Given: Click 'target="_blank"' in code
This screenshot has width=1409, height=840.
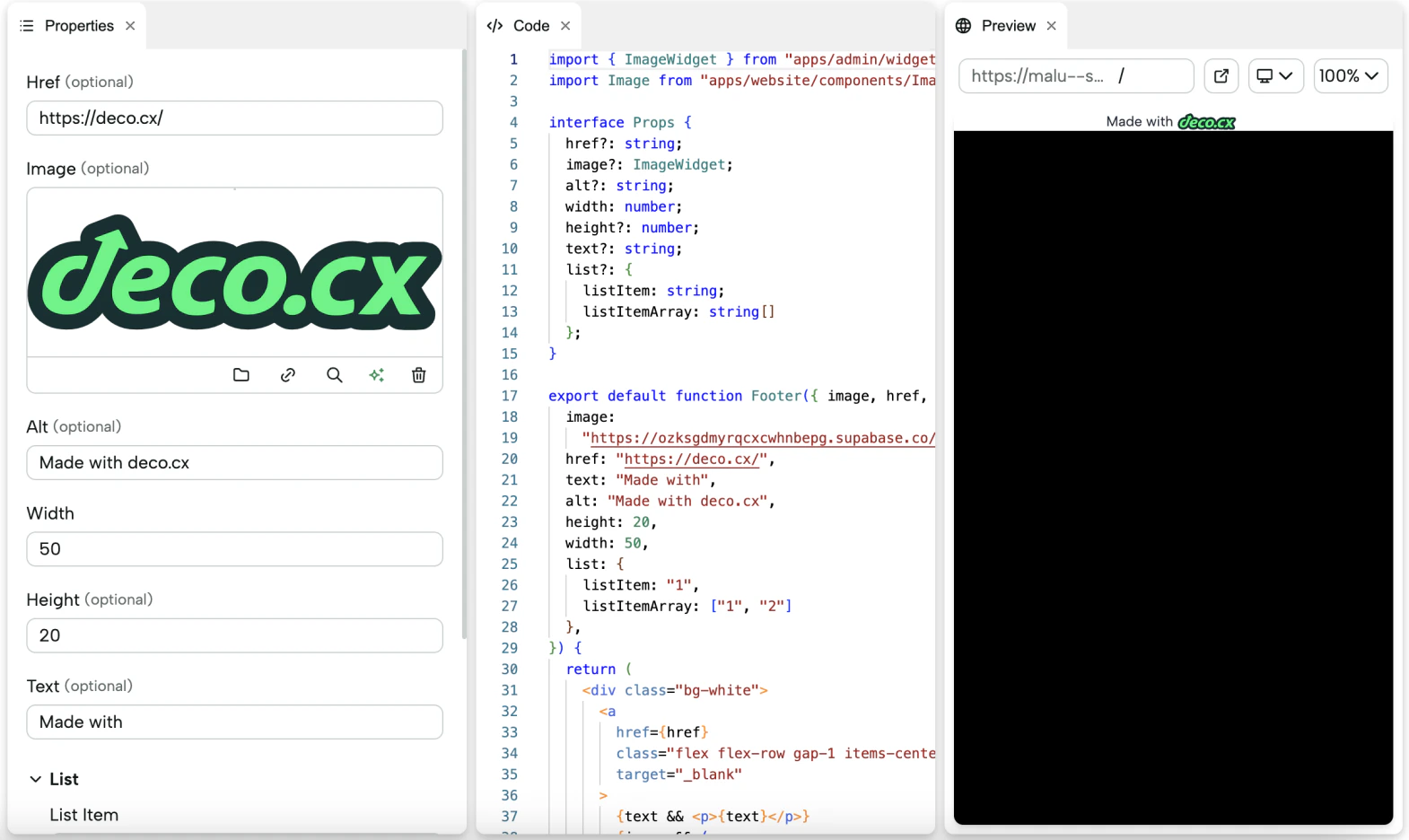Looking at the screenshot, I should tap(678, 774).
